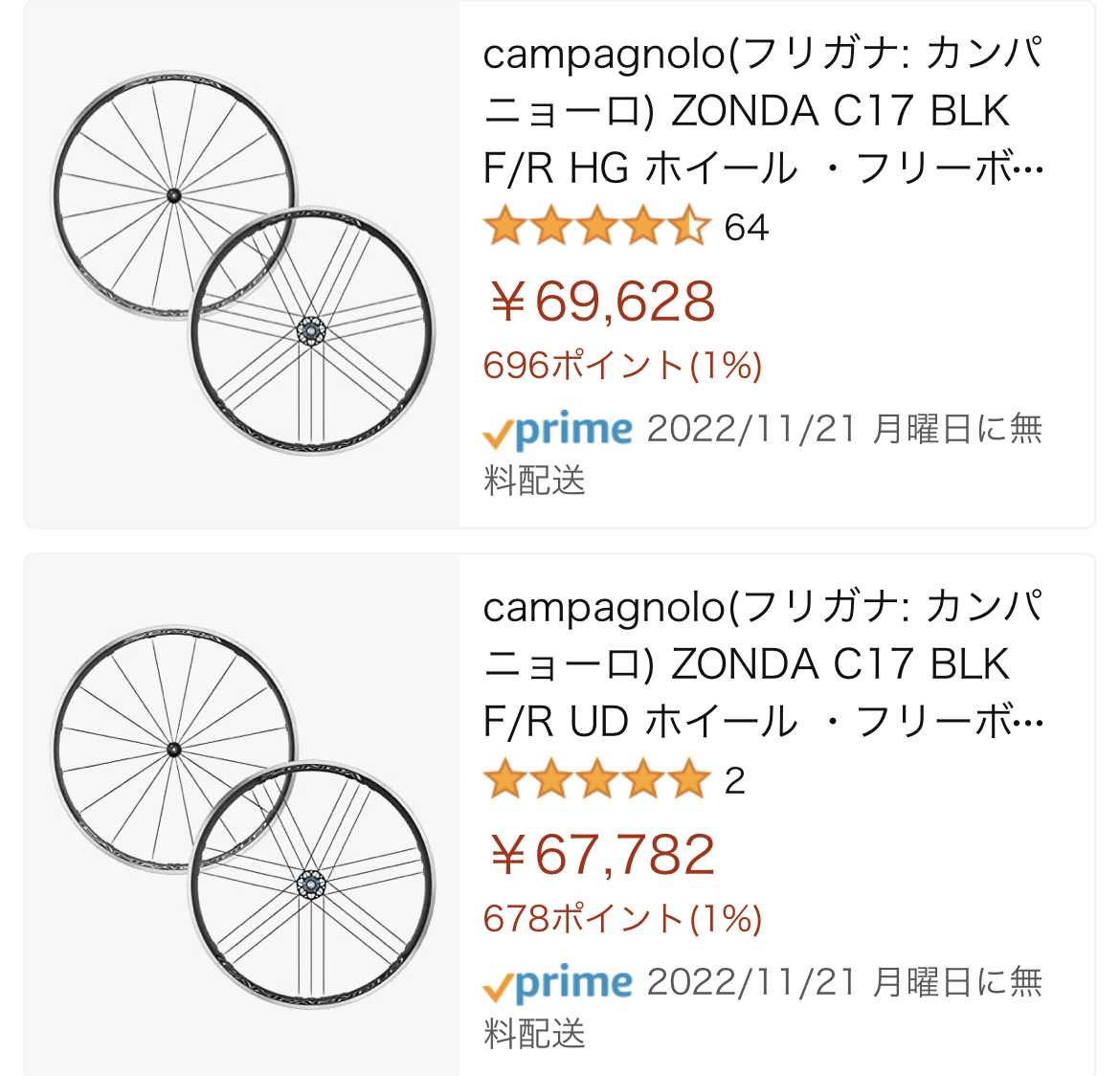Click the 4.5-star rating of the HG wheelset
This screenshot has height=1076, width=1120.
click(595, 228)
